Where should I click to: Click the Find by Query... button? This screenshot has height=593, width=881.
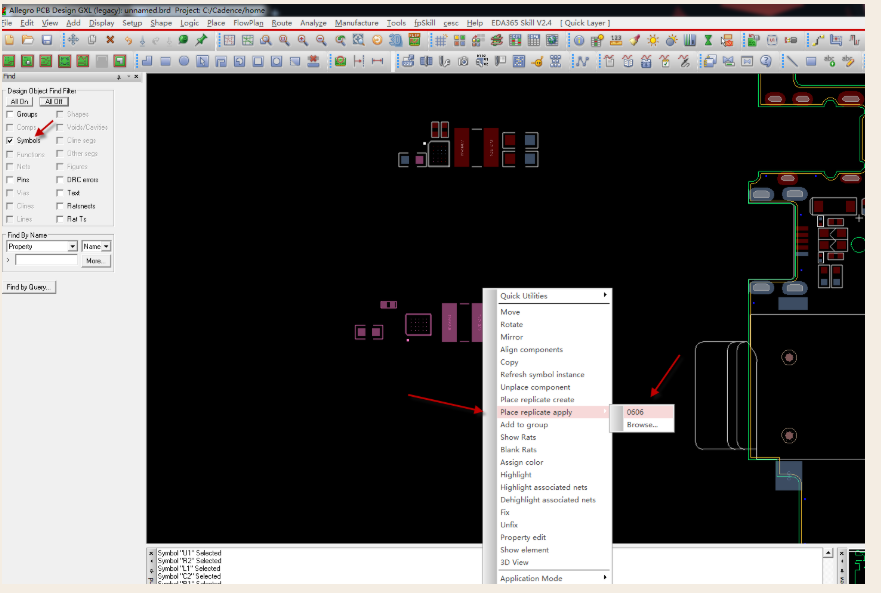pyautogui.click(x=29, y=287)
